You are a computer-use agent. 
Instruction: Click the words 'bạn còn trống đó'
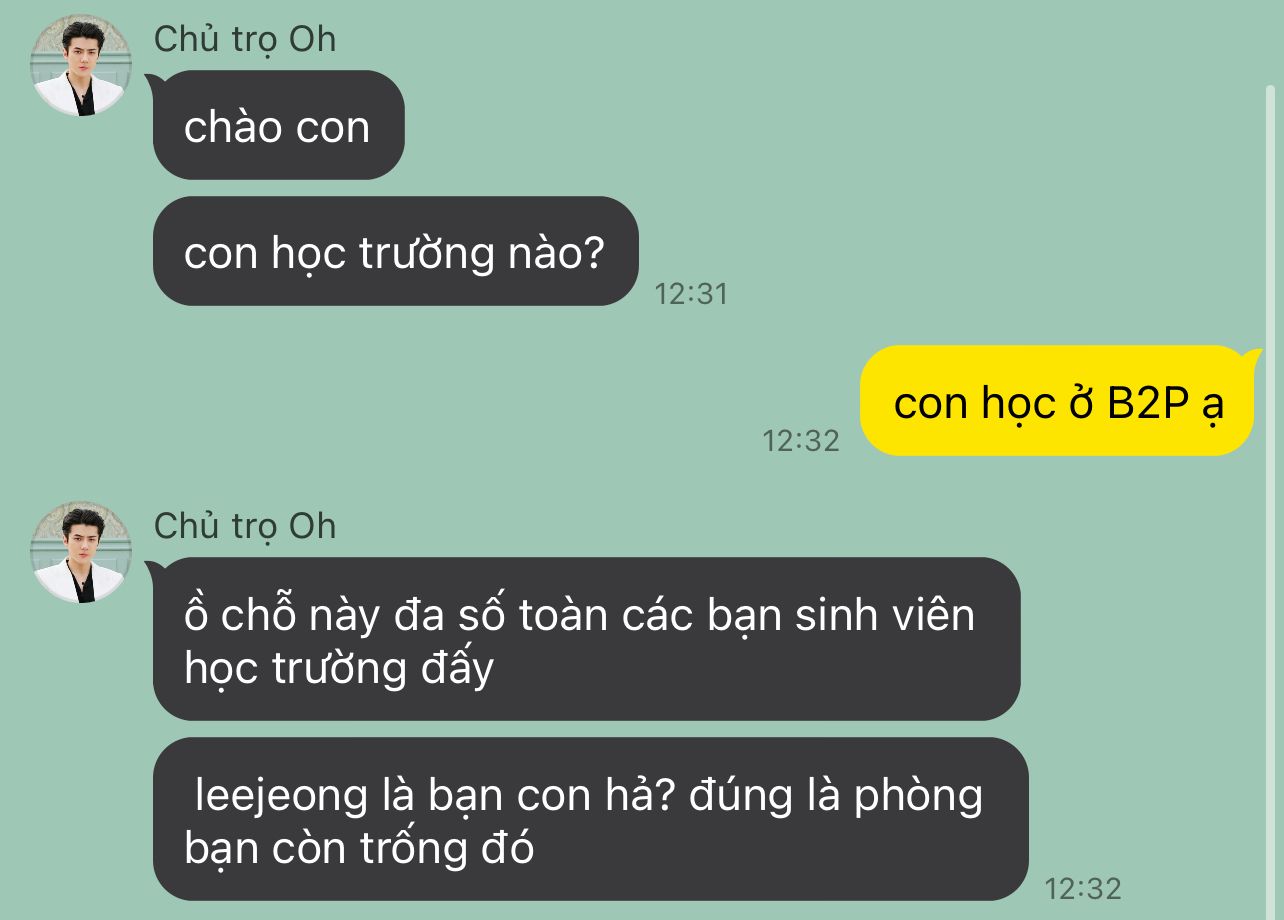(359, 849)
